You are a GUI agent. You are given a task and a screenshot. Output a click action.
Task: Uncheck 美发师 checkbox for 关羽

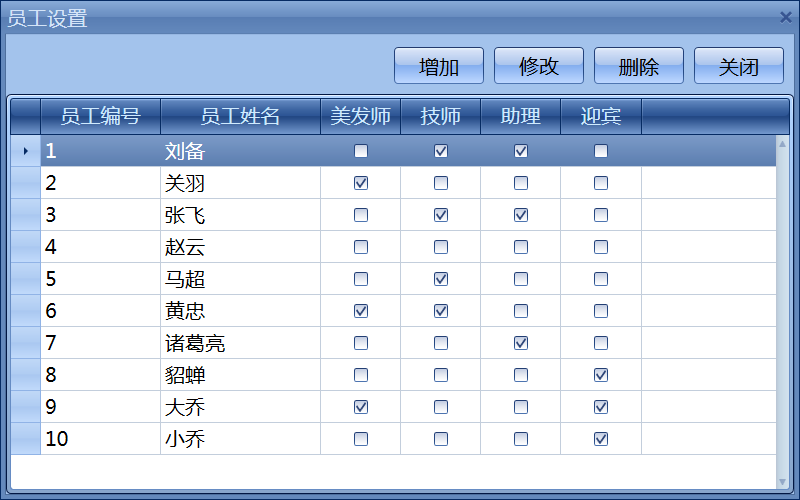click(x=361, y=183)
